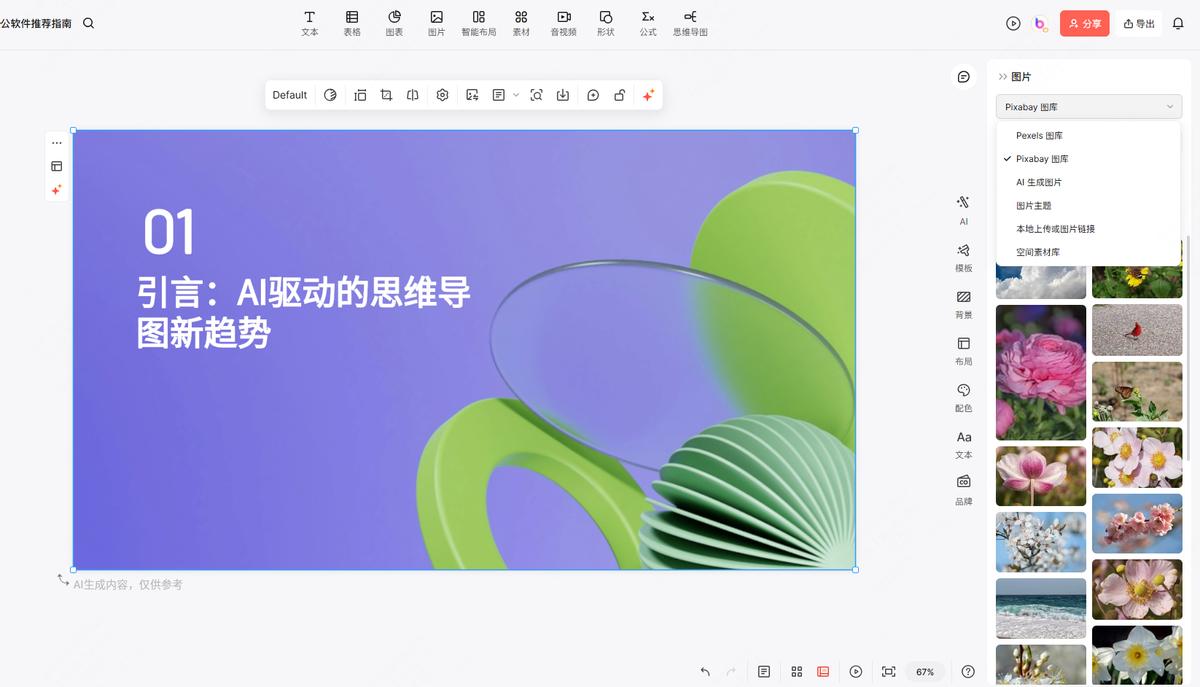
Task: Open the 配色 color scheme tab
Action: coord(963,397)
